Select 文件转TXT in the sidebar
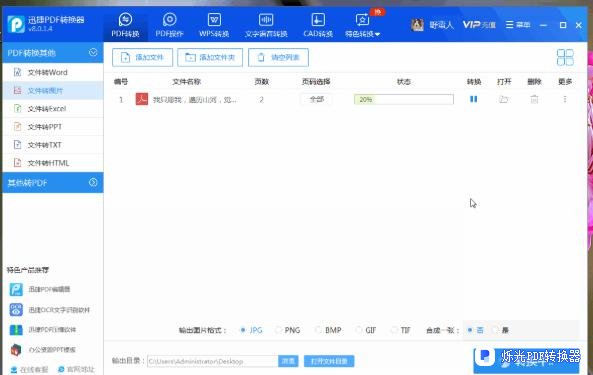 pos(53,145)
